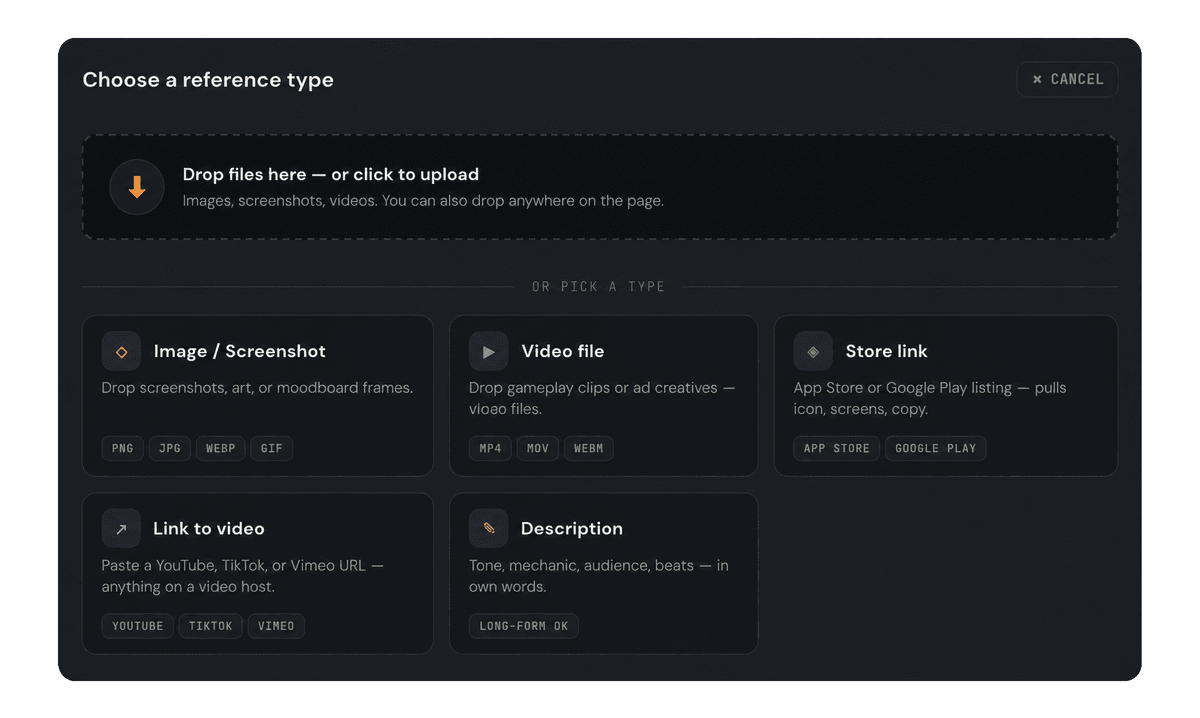1200x718 pixels.
Task: Click 'Images, screenshots, videos' upload hint text
Action: (x=423, y=201)
